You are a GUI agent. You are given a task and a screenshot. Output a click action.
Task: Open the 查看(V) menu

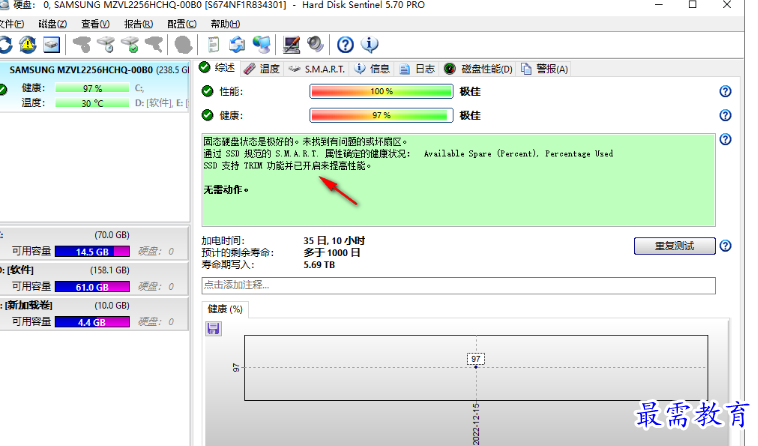(x=95, y=24)
